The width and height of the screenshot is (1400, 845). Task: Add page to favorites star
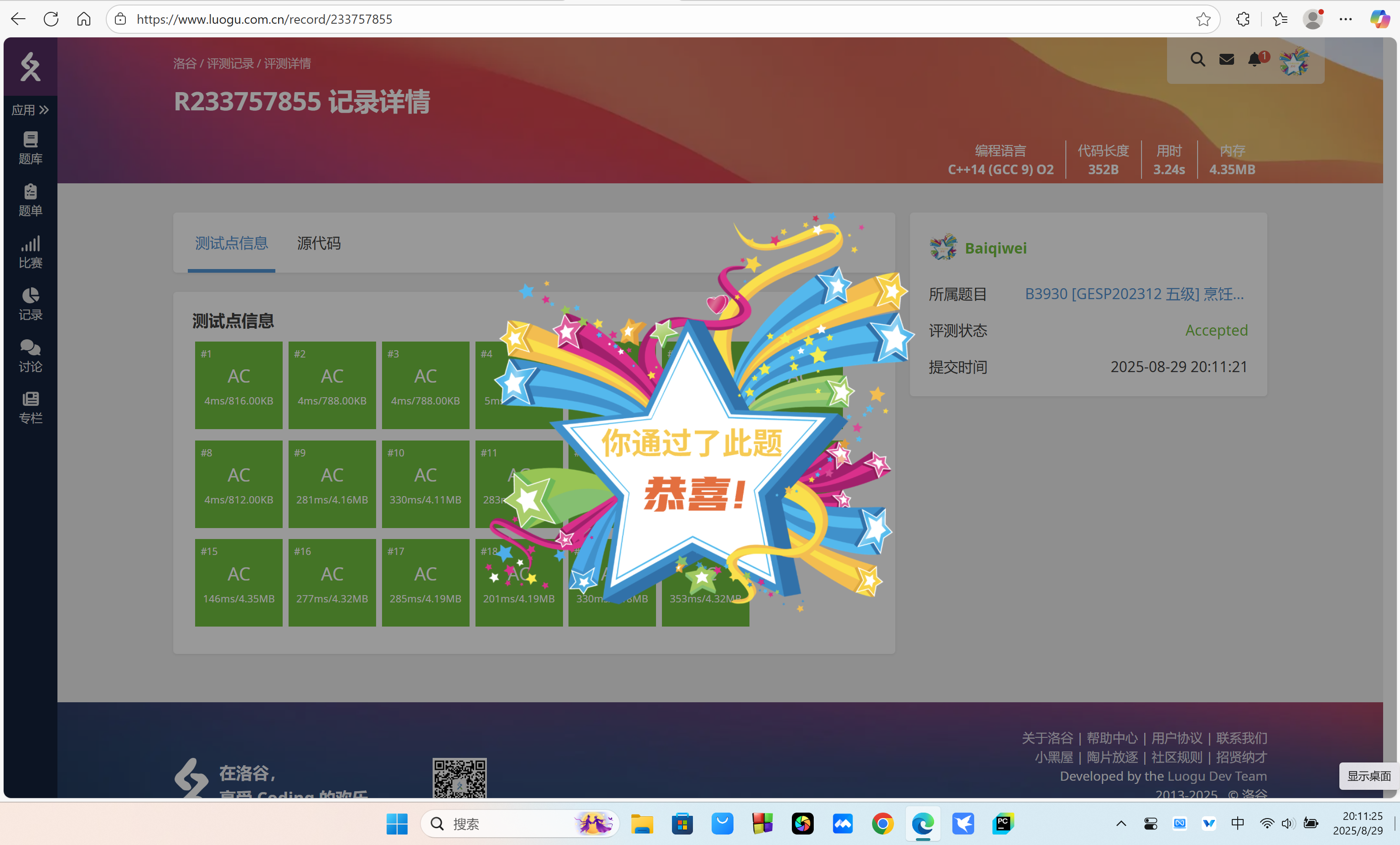1203,19
